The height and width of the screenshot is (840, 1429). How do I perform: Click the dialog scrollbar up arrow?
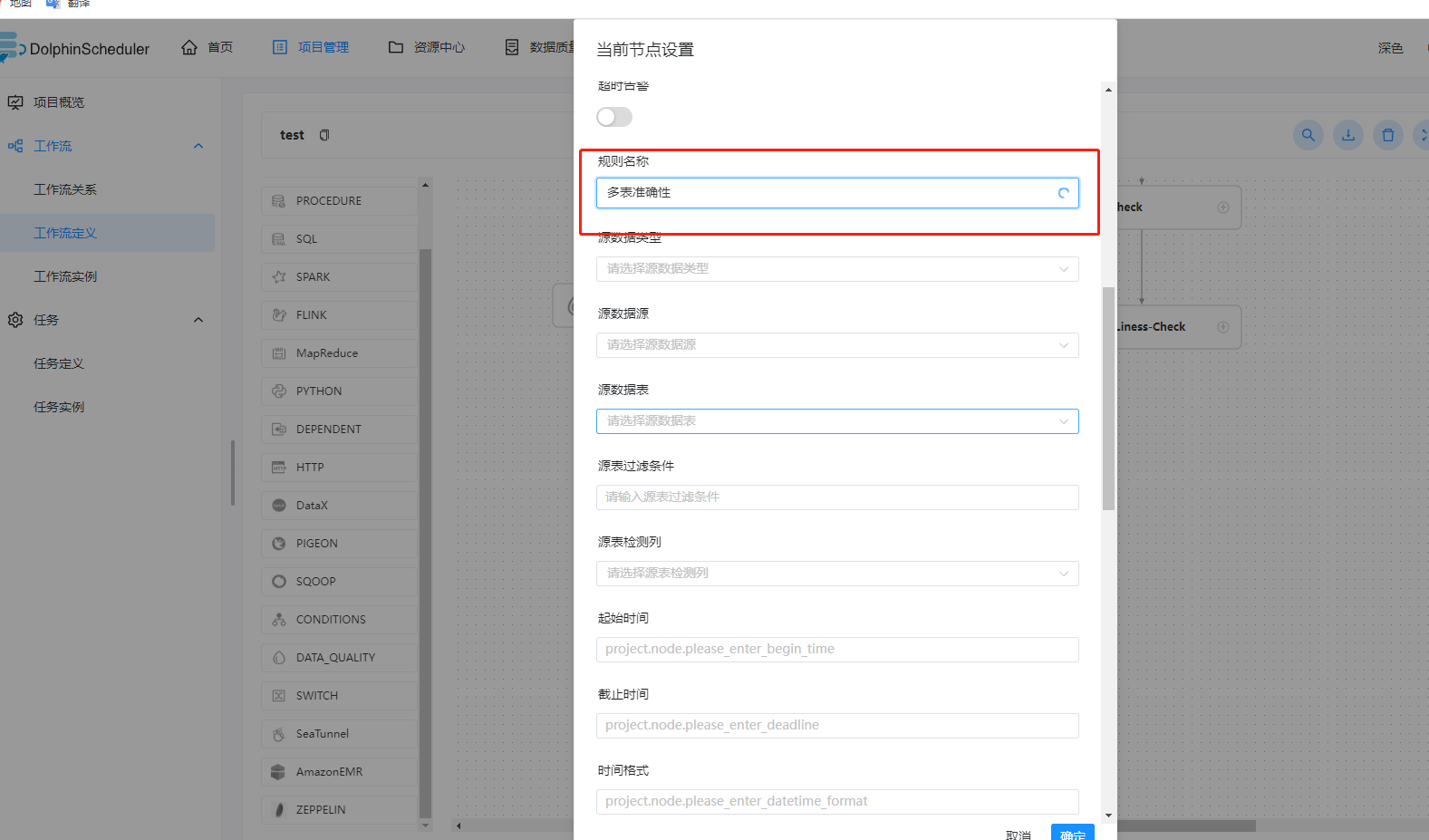point(1108,90)
